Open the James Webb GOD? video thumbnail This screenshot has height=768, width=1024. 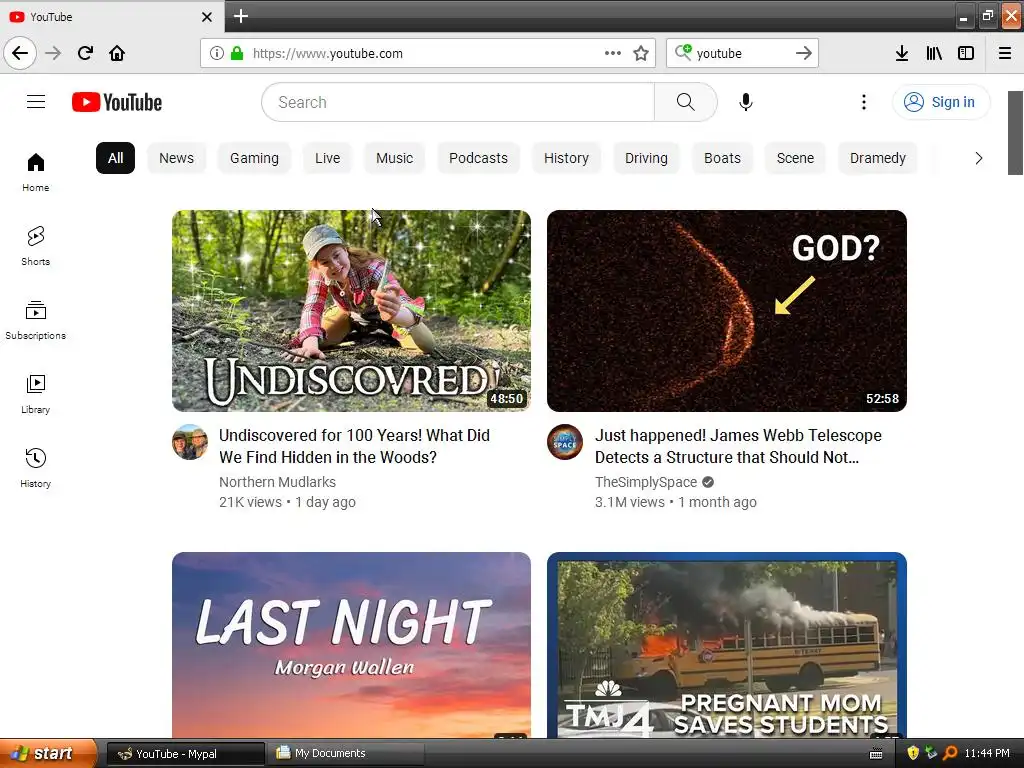pyautogui.click(x=727, y=311)
